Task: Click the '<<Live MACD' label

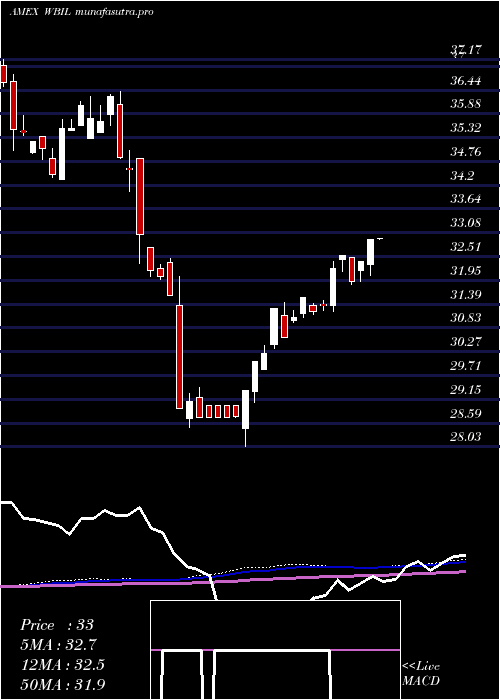Action: 421,674
